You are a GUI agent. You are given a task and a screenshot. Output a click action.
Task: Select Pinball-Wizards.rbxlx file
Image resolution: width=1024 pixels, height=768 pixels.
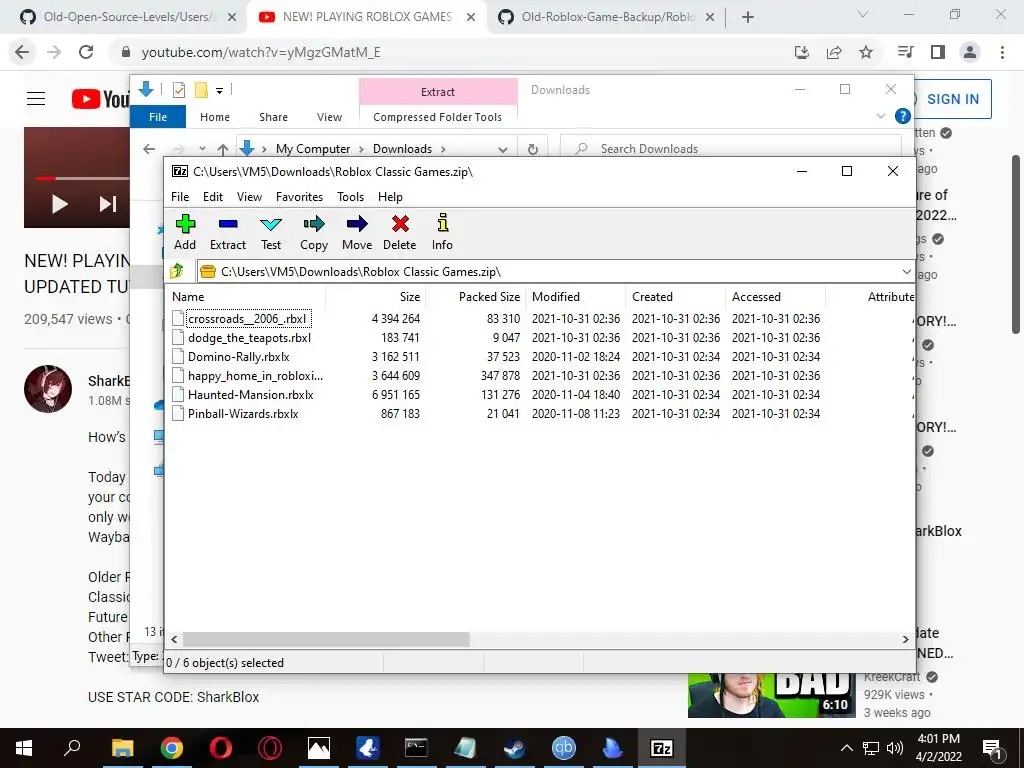[x=243, y=413]
